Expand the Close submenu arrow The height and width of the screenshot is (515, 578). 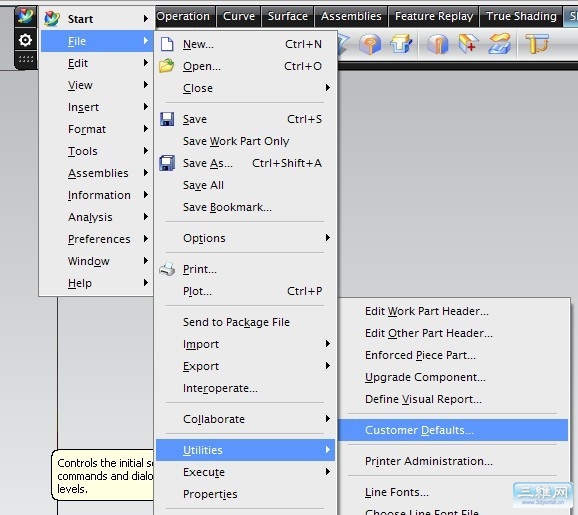tap(327, 88)
